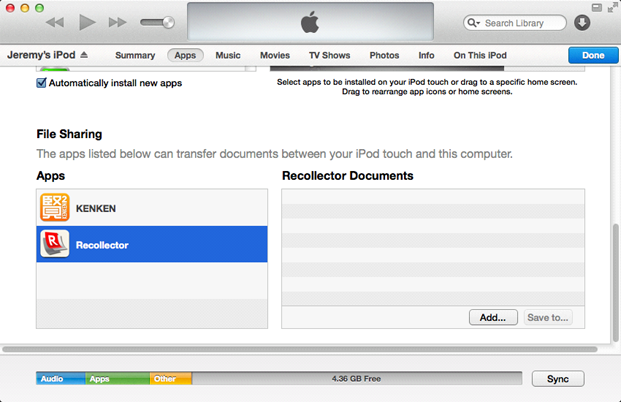
Task: Adjust the volume slider knob
Action: tap(168, 23)
